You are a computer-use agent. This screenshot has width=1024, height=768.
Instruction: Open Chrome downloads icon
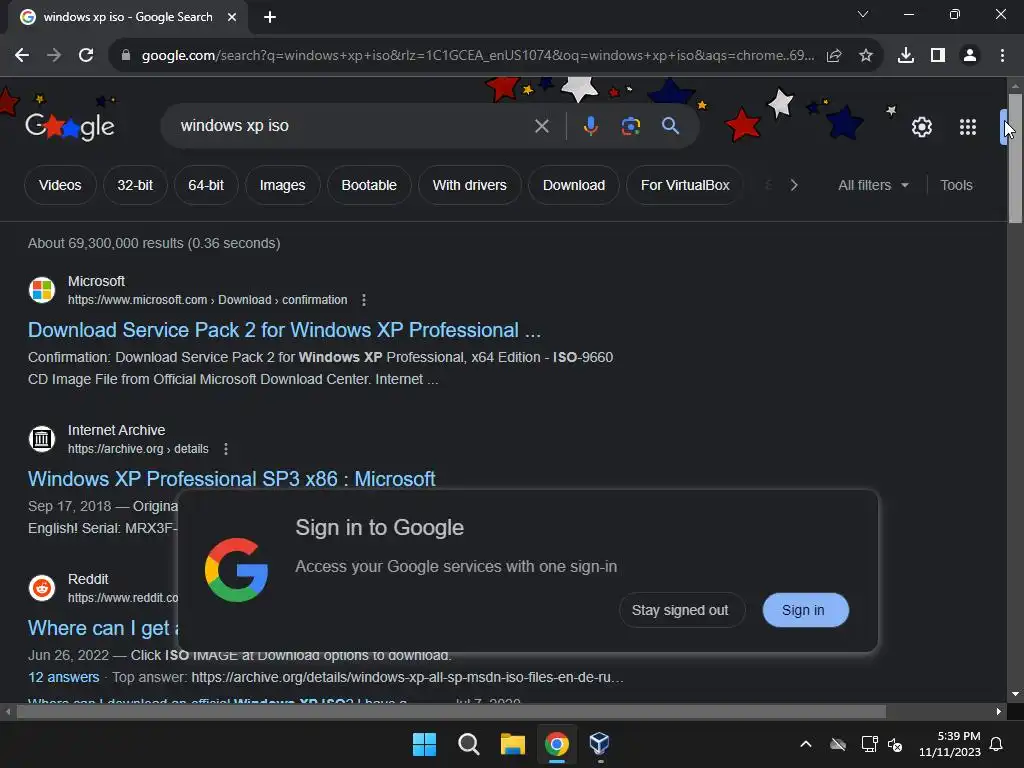[x=906, y=56]
